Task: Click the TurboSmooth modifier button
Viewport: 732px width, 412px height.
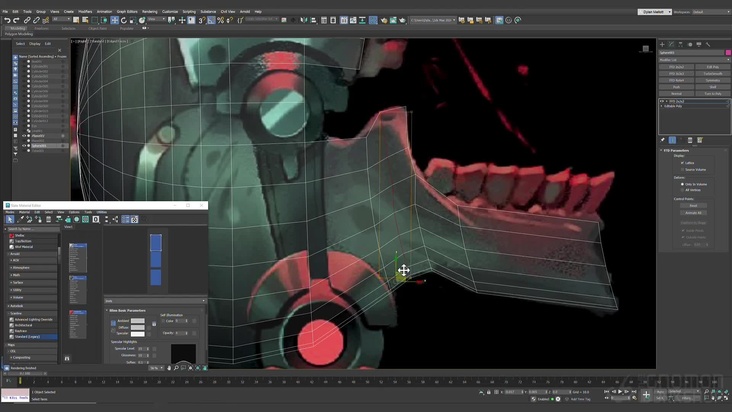Action: [x=713, y=74]
